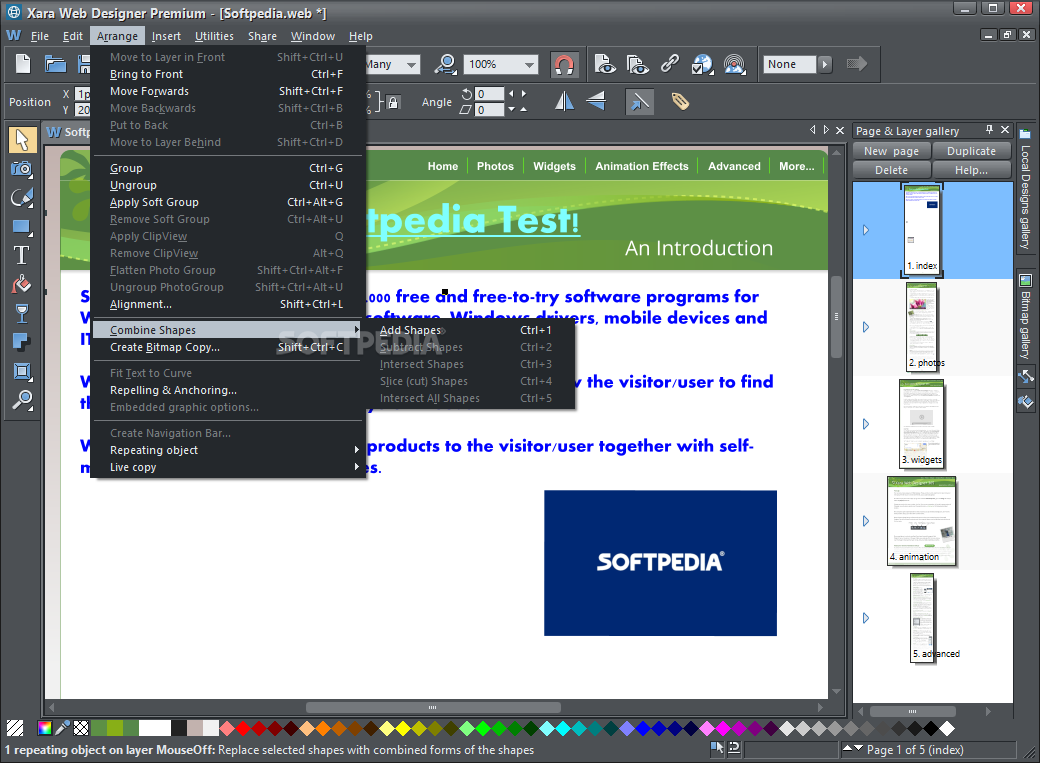Viewport: 1040px width, 763px height.
Task: Open the Alignment dialog entry
Action: coord(228,305)
